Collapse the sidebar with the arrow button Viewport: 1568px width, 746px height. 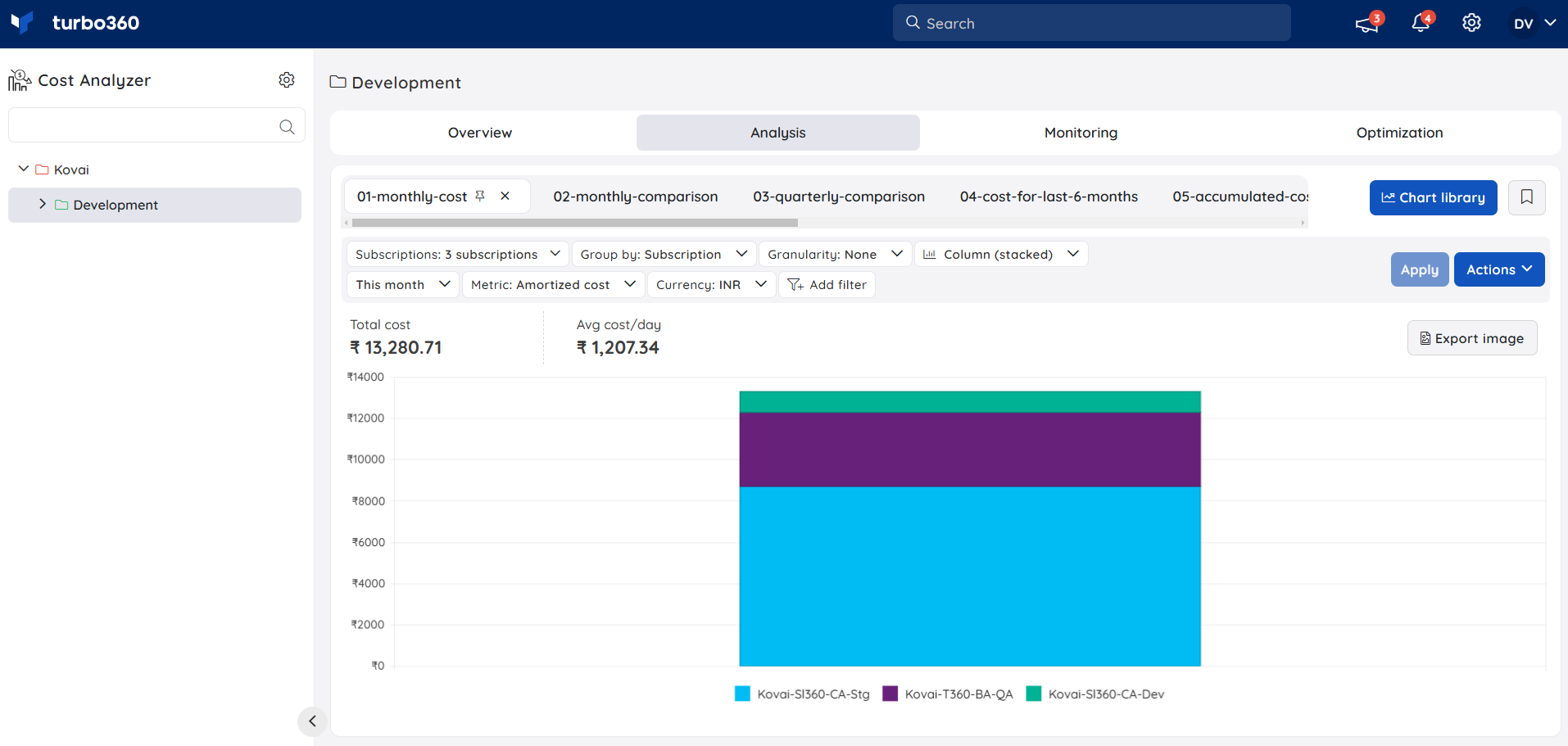(312, 721)
